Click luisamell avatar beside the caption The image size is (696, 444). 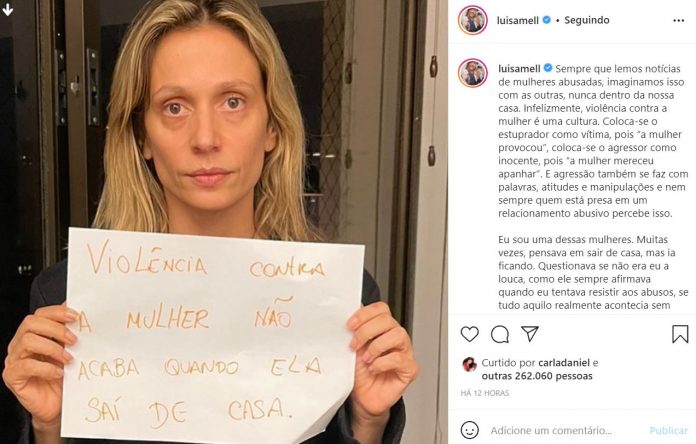(473, 73)
